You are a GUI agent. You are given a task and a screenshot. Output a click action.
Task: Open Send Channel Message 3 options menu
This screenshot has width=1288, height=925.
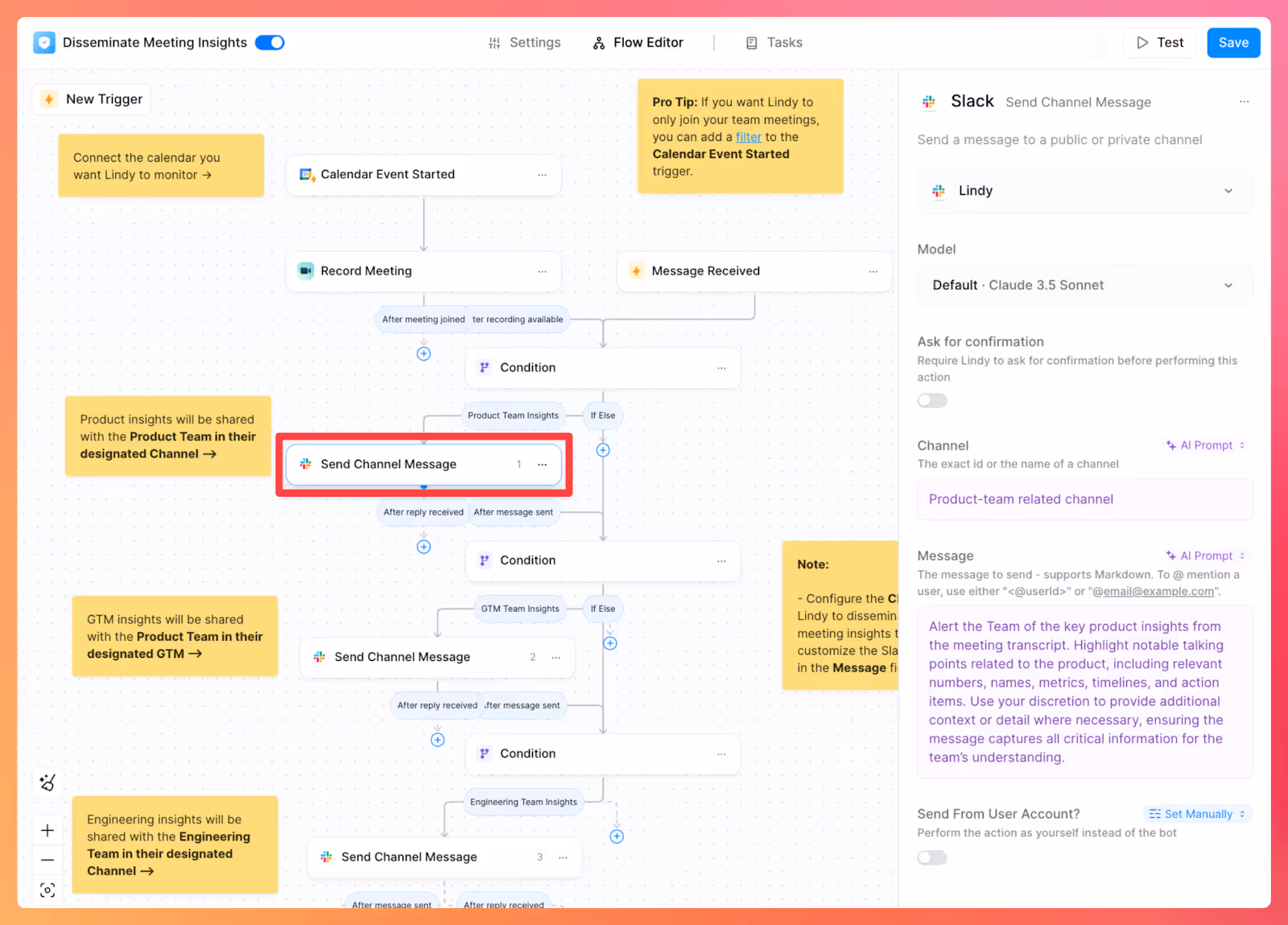(563, 857)
